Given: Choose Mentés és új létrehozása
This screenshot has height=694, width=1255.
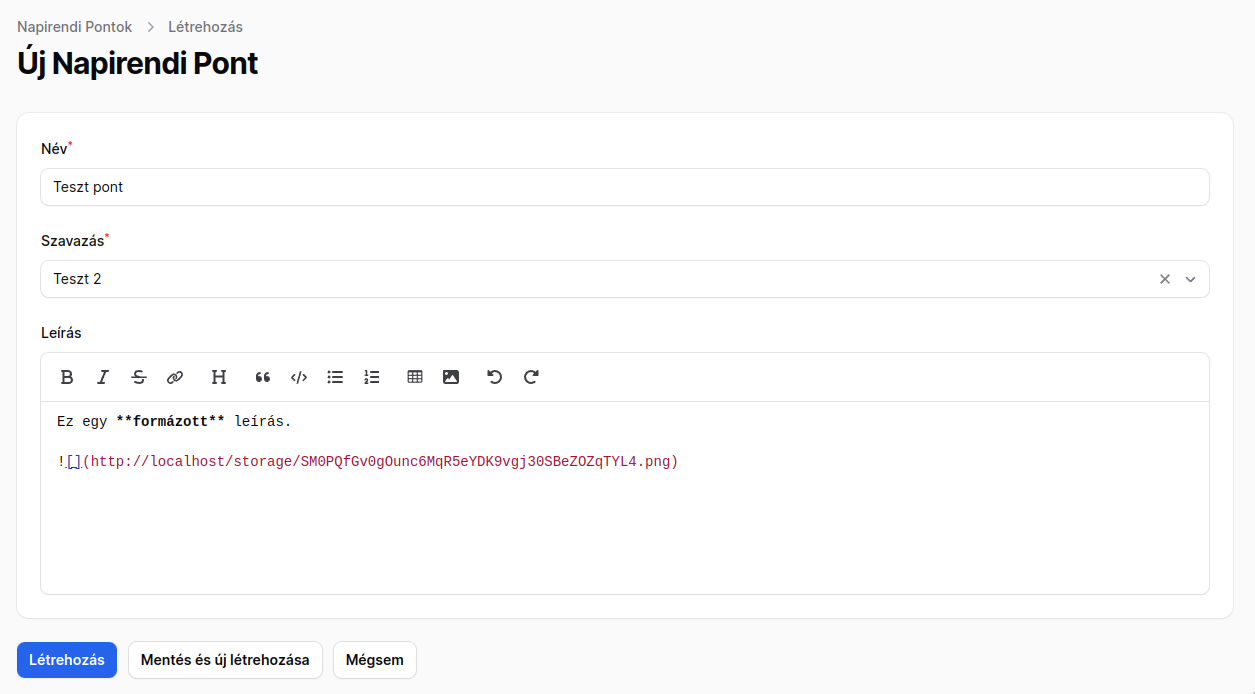Looking at the screenshot, I should [225, 660].
